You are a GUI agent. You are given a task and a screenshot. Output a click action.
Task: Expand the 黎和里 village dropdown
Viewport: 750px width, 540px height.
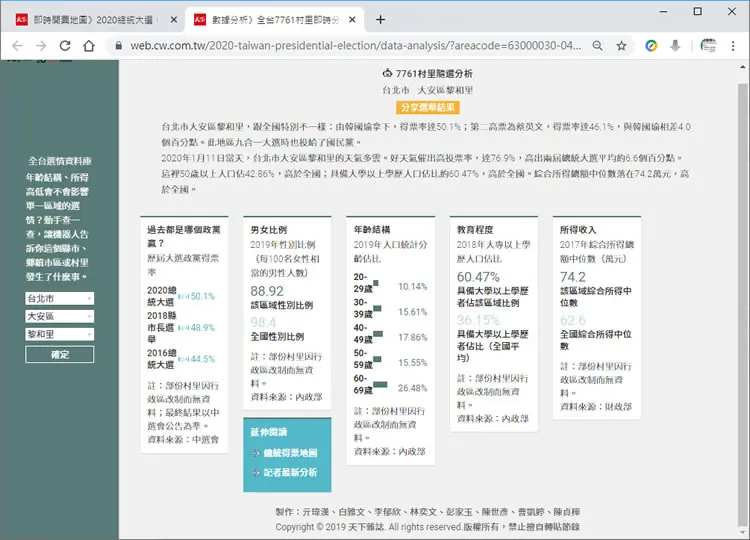coord(60,334)
